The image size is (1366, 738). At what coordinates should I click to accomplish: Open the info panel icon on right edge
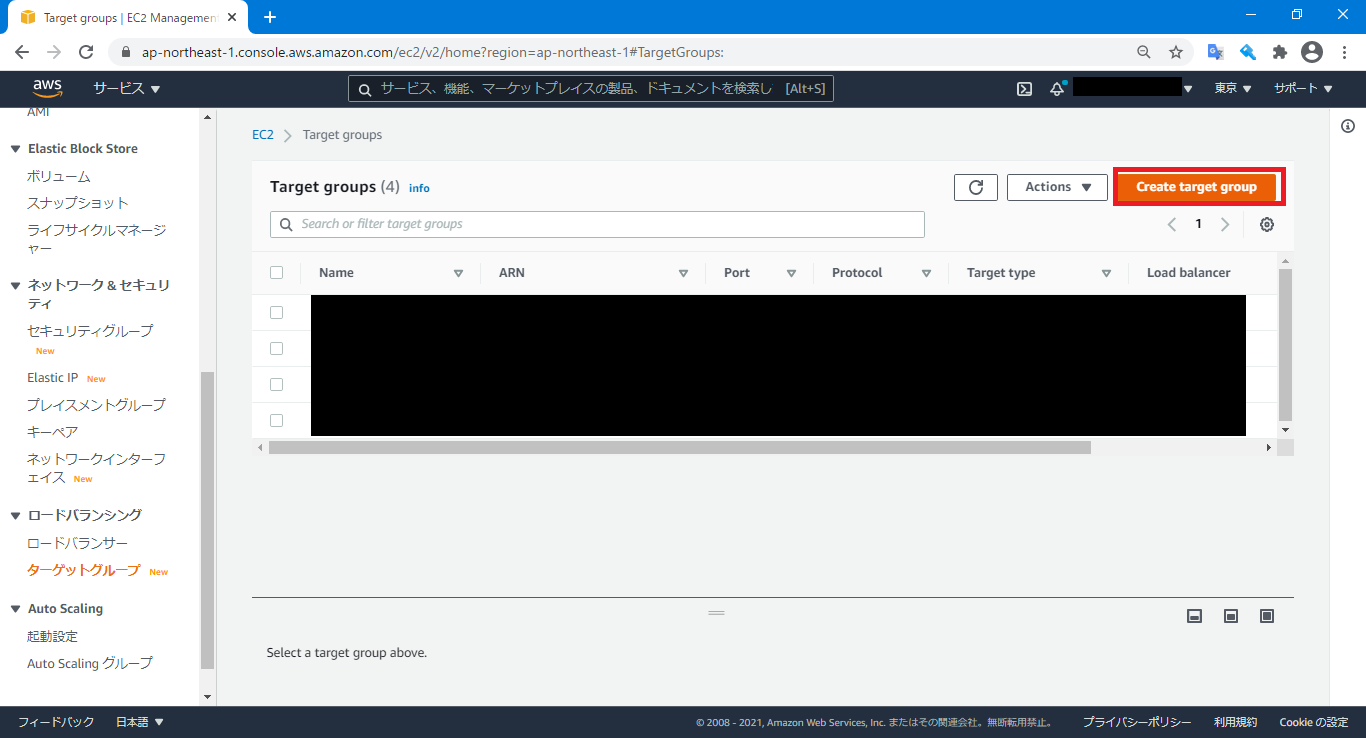click(x=1348, y=126)
